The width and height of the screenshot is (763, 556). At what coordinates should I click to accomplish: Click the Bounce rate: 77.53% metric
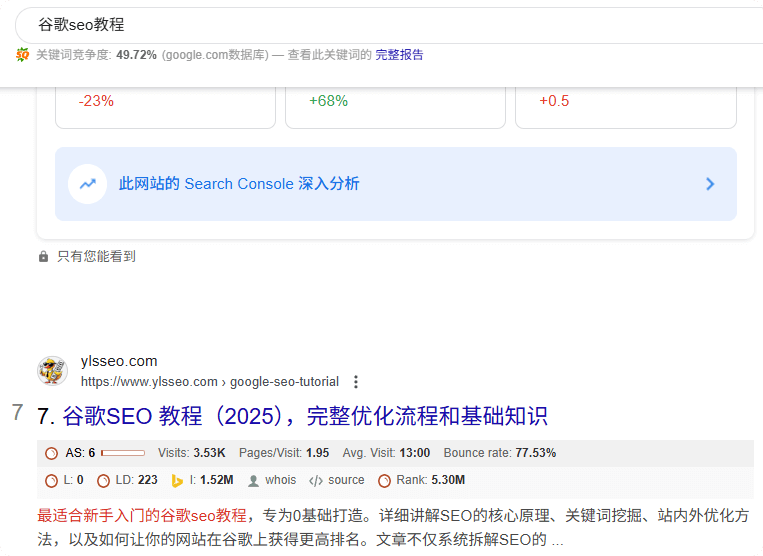500,453
